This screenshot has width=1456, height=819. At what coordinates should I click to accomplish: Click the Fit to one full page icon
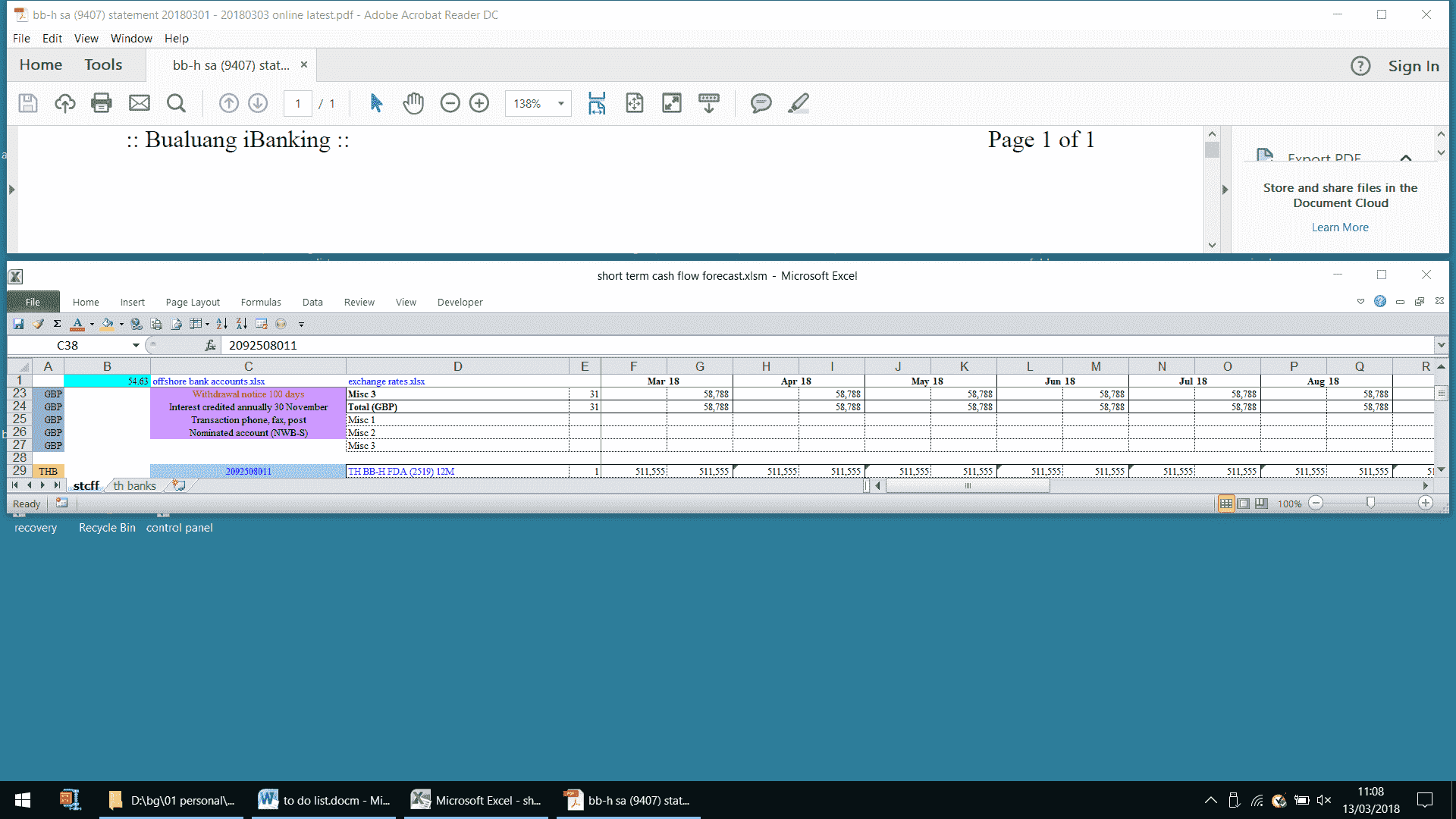click(x=635, y=103)
